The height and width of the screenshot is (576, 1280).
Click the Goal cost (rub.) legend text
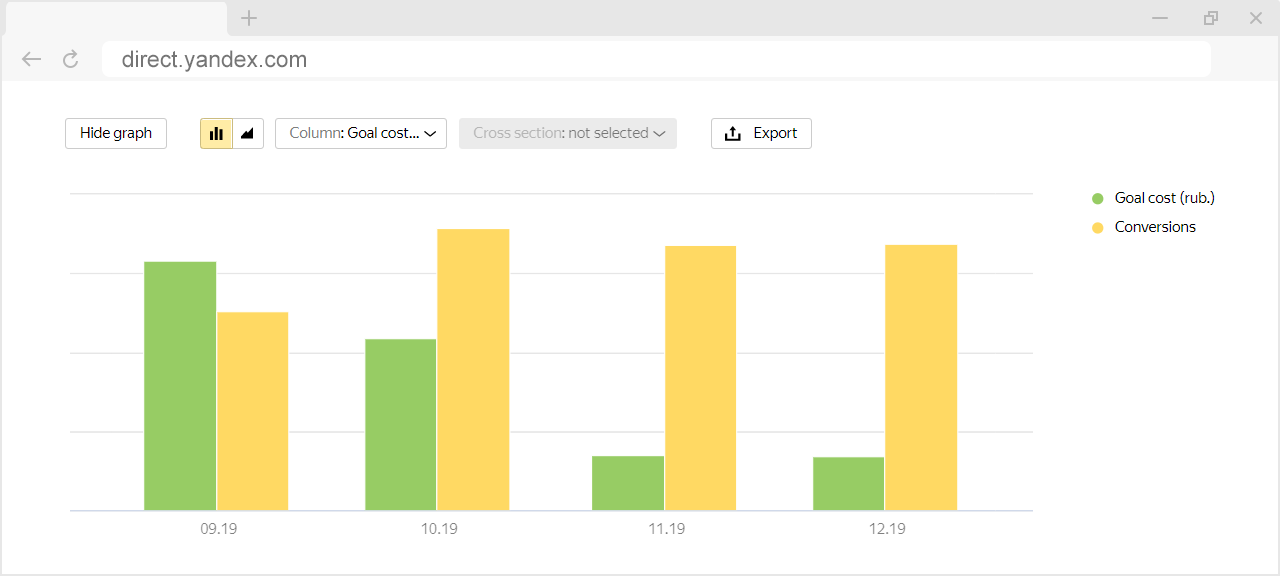pos(1165,198)
